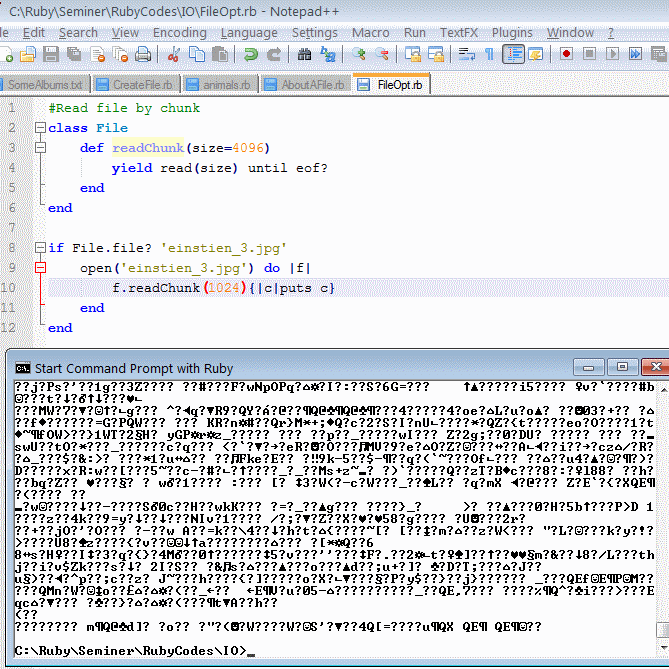The height and width of the screenshot is (669, 669).
Task: Toggle the Show All Characters pilcrow button
Action: (x=489, y=54)
